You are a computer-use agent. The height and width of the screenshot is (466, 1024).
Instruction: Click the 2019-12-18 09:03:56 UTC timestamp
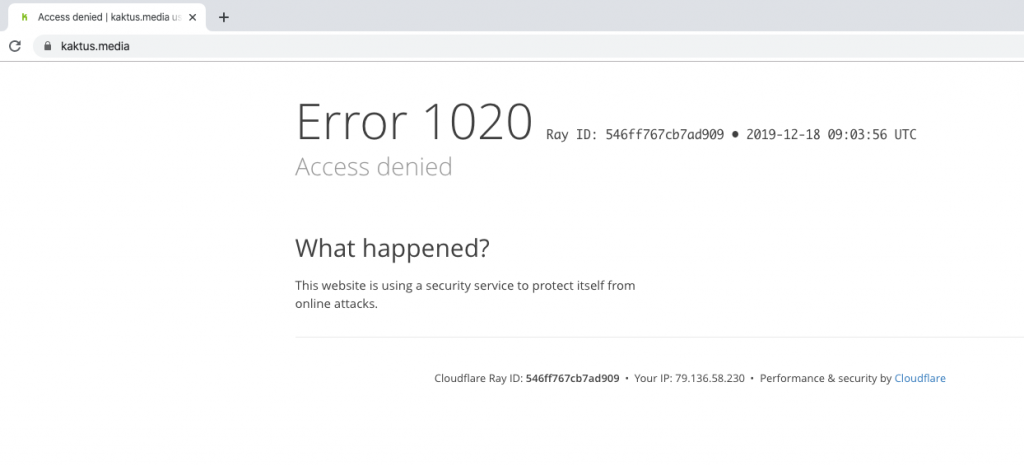click(831, 134)
